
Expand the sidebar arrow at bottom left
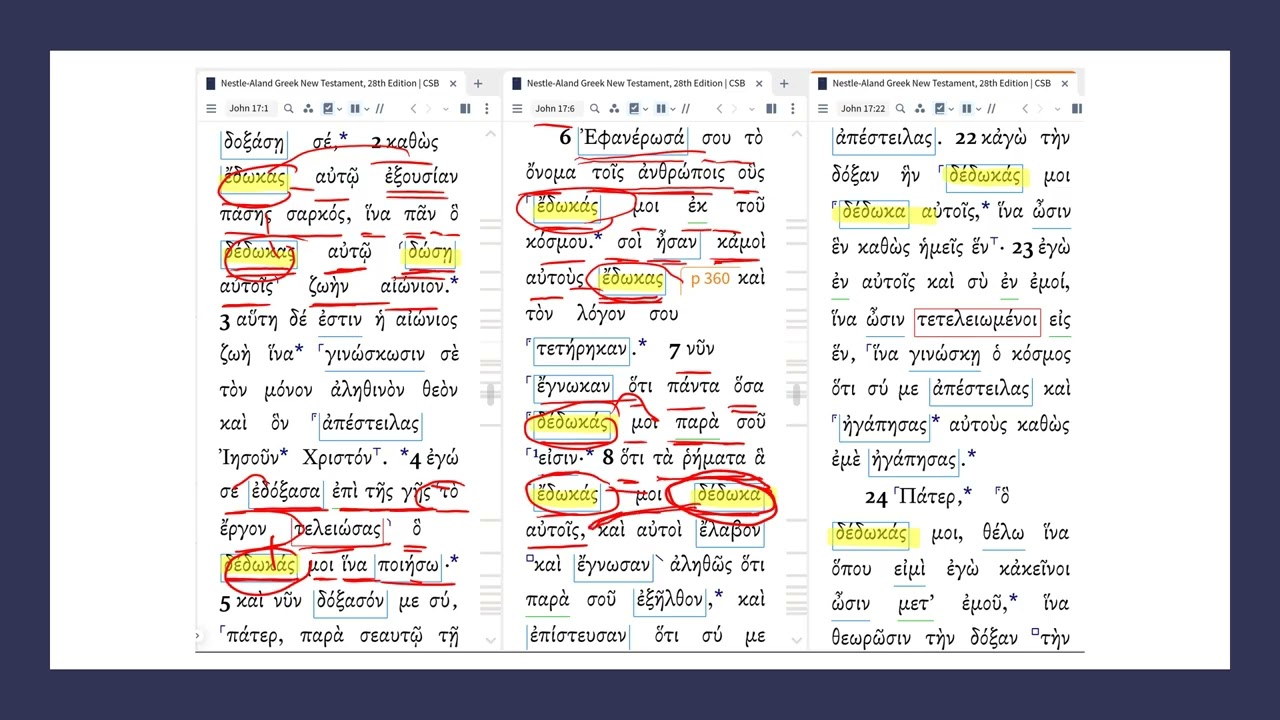tap(198, 635)
